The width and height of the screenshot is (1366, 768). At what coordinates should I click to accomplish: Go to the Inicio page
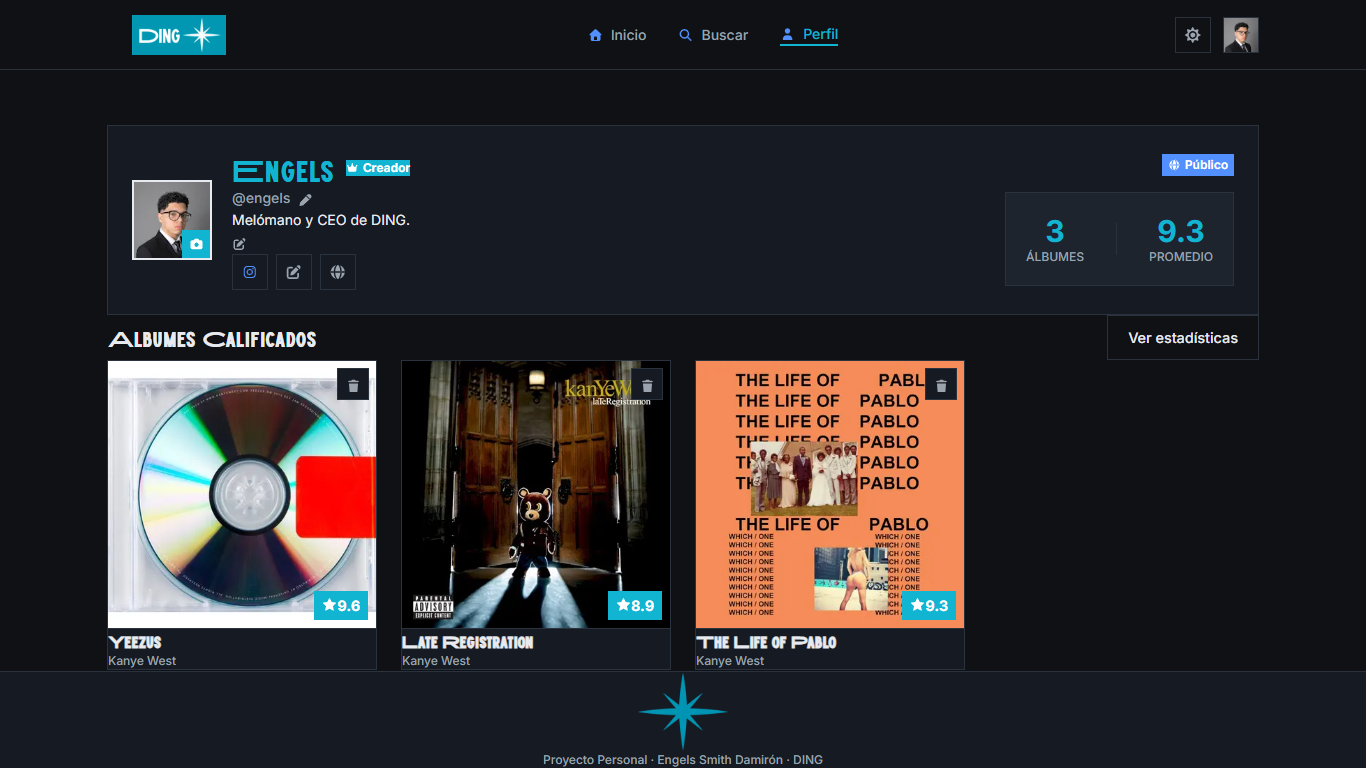coord(618,35)
